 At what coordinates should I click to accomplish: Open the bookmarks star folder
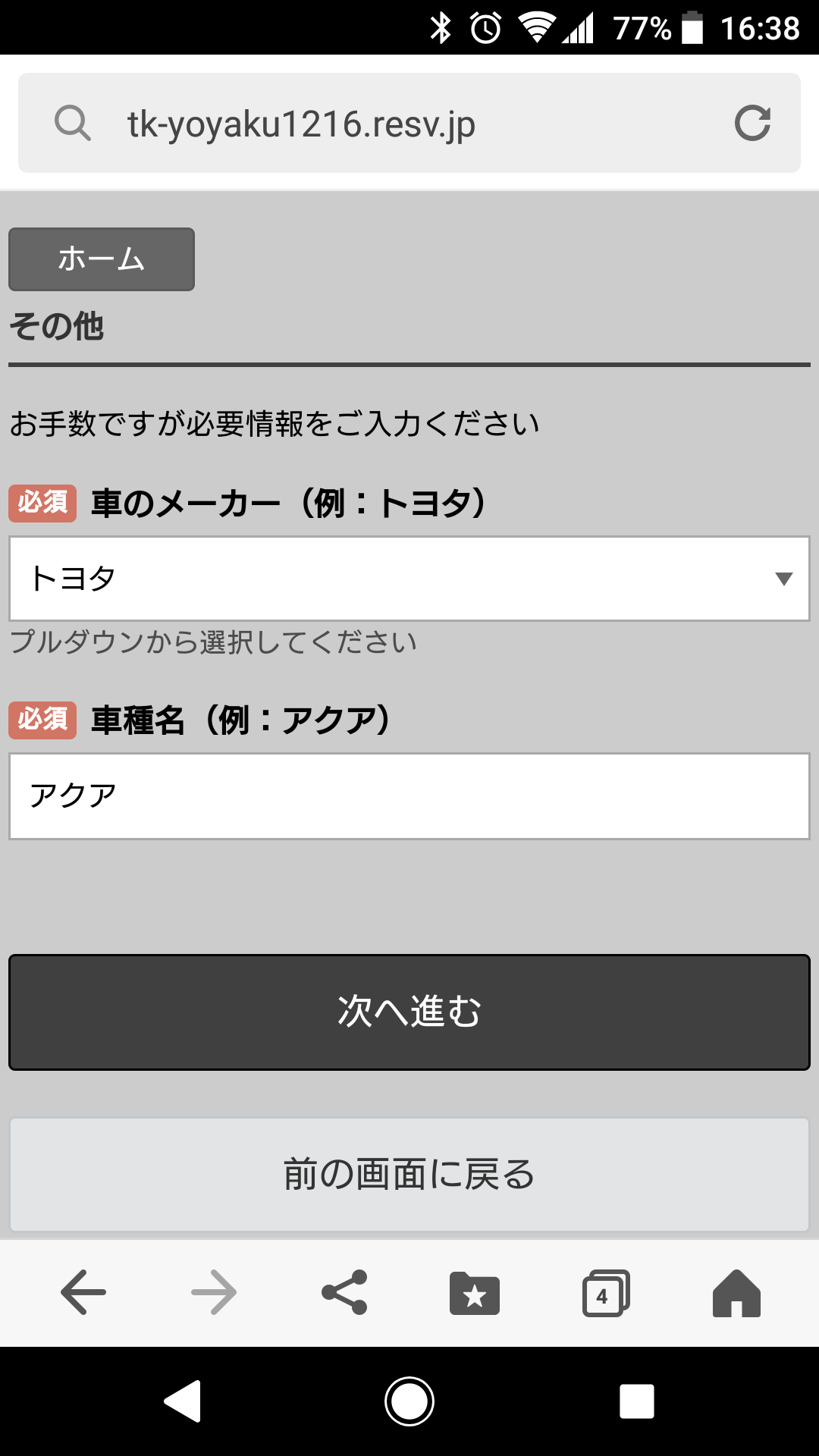pos(475,1292)
